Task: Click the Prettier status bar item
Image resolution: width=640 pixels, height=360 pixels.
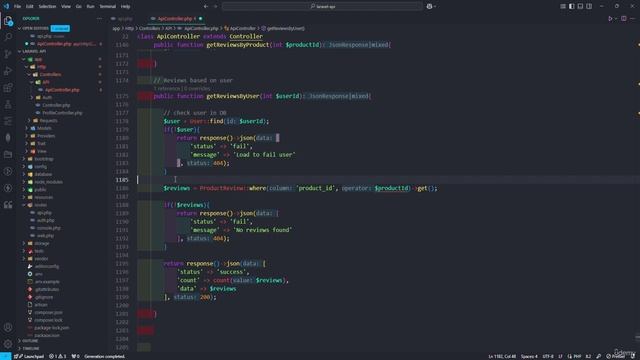Action: (616, 356)
